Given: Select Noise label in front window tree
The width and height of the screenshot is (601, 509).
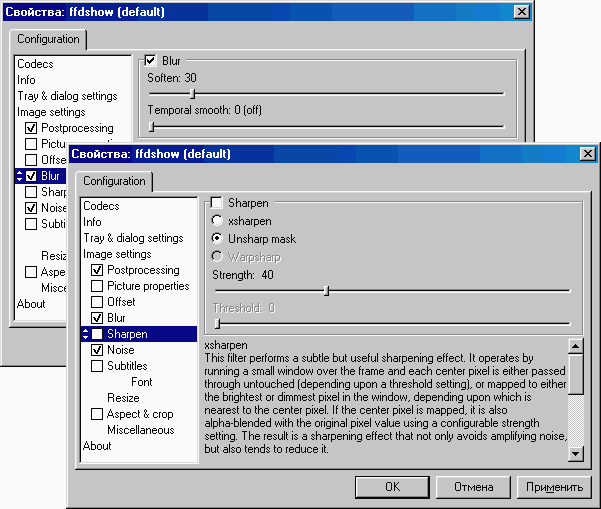Looking at the screenshot, I should point(121,350).
